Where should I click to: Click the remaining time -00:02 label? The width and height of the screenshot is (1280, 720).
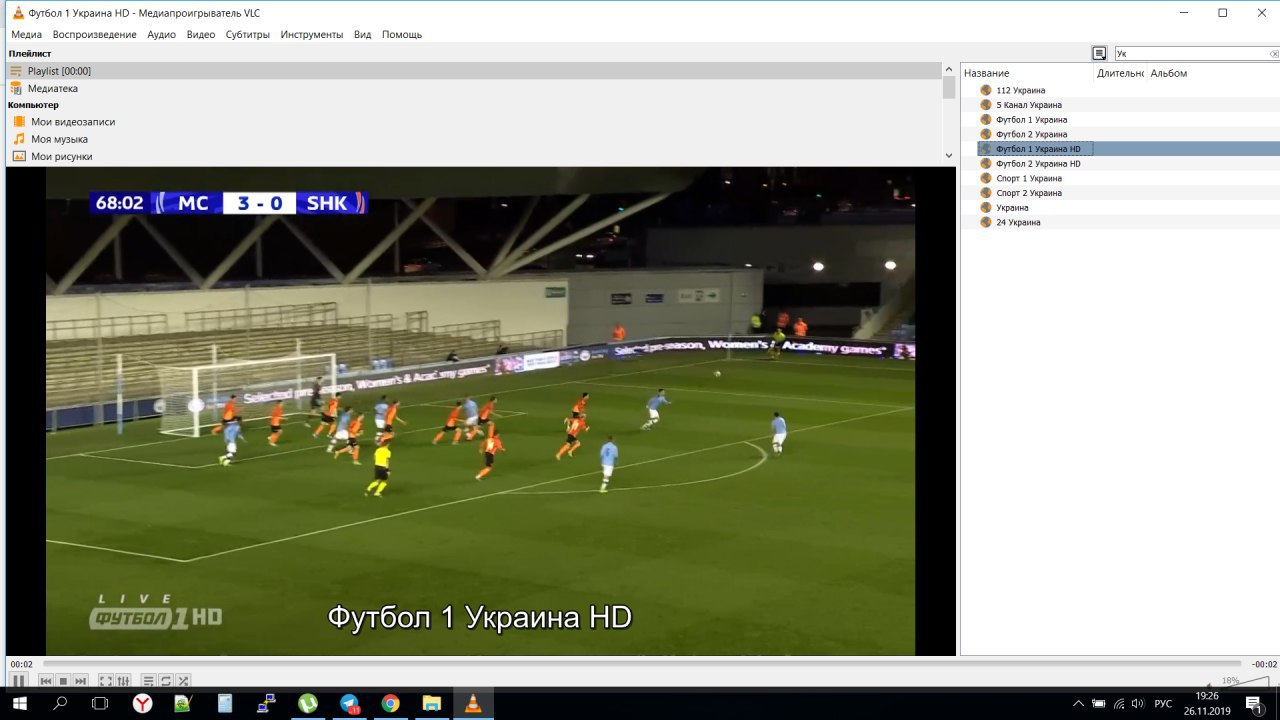click(1264, 664)
